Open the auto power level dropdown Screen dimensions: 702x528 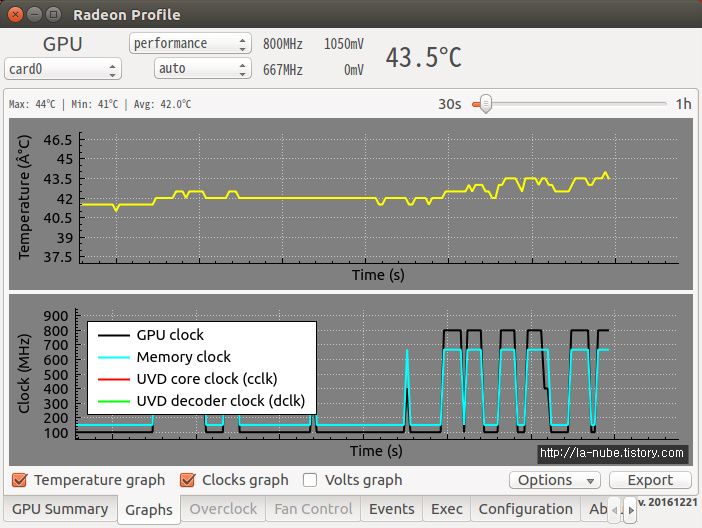coord(203,69)
